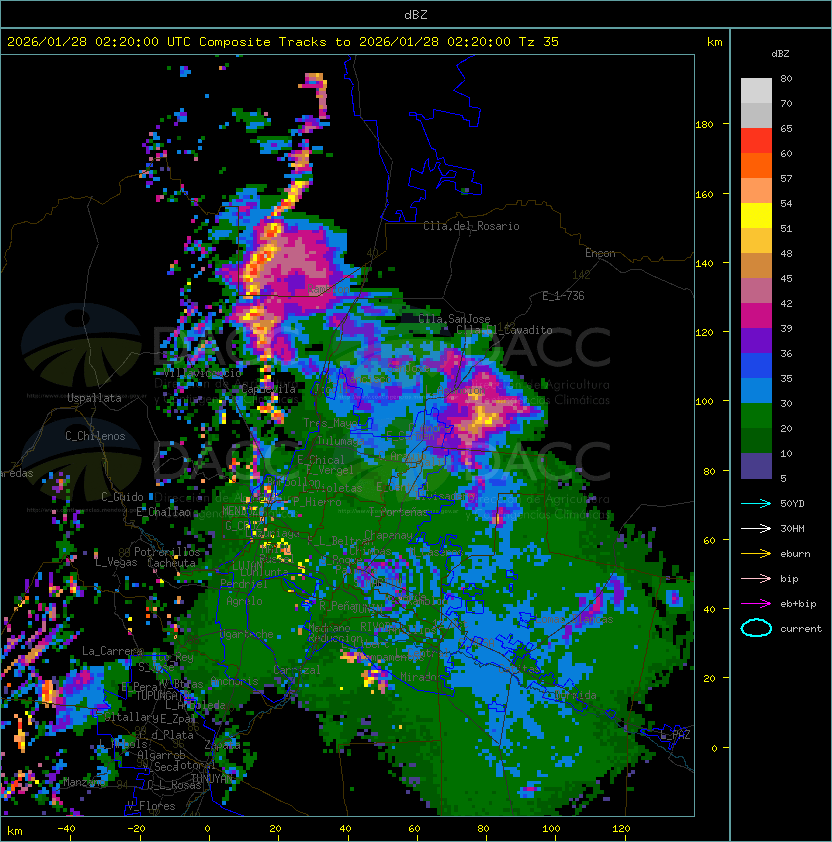Click the 'Encon' place label
The width and height of the screenshot is (832, 842).
[600, 253]
